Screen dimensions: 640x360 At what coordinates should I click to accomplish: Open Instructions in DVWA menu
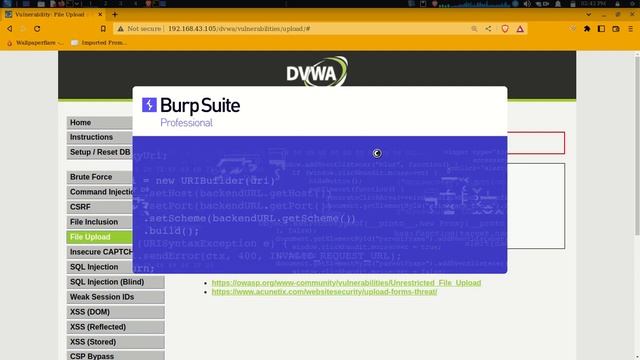pos(100,137)
